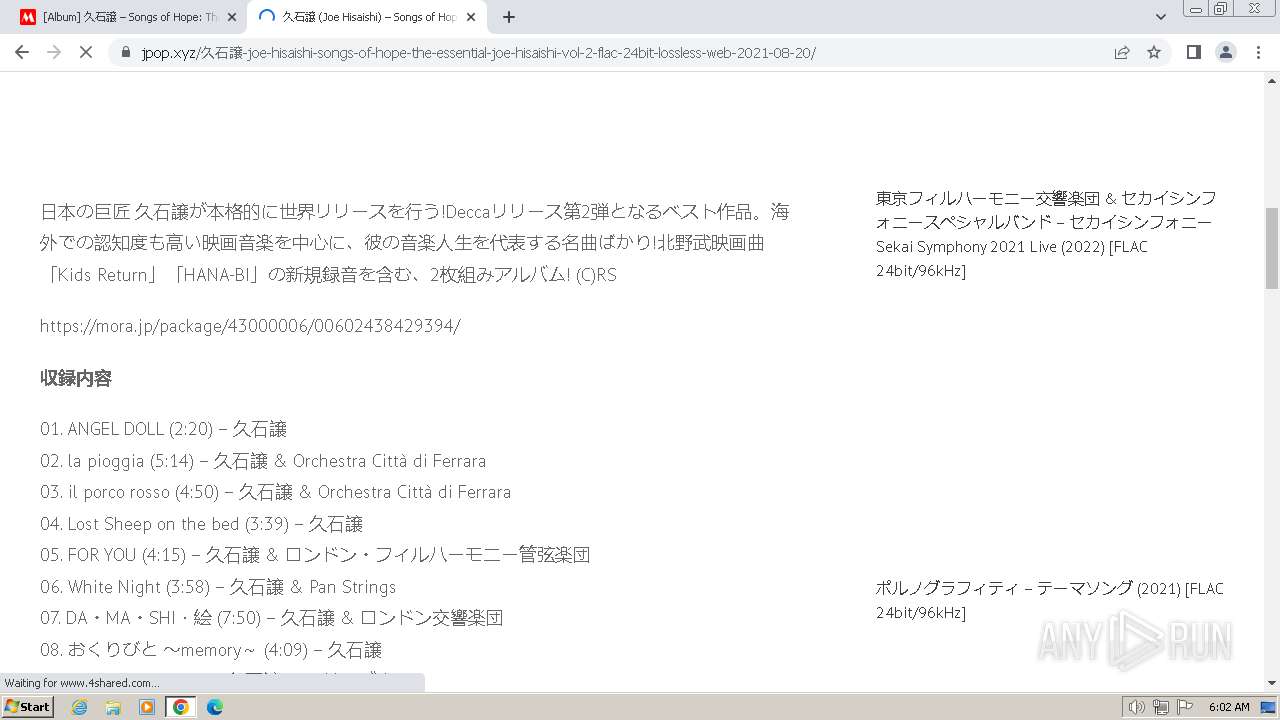Open Chrome's three-dot menu
Screen dimensions: 1280x720
[x=1259, y=52]
